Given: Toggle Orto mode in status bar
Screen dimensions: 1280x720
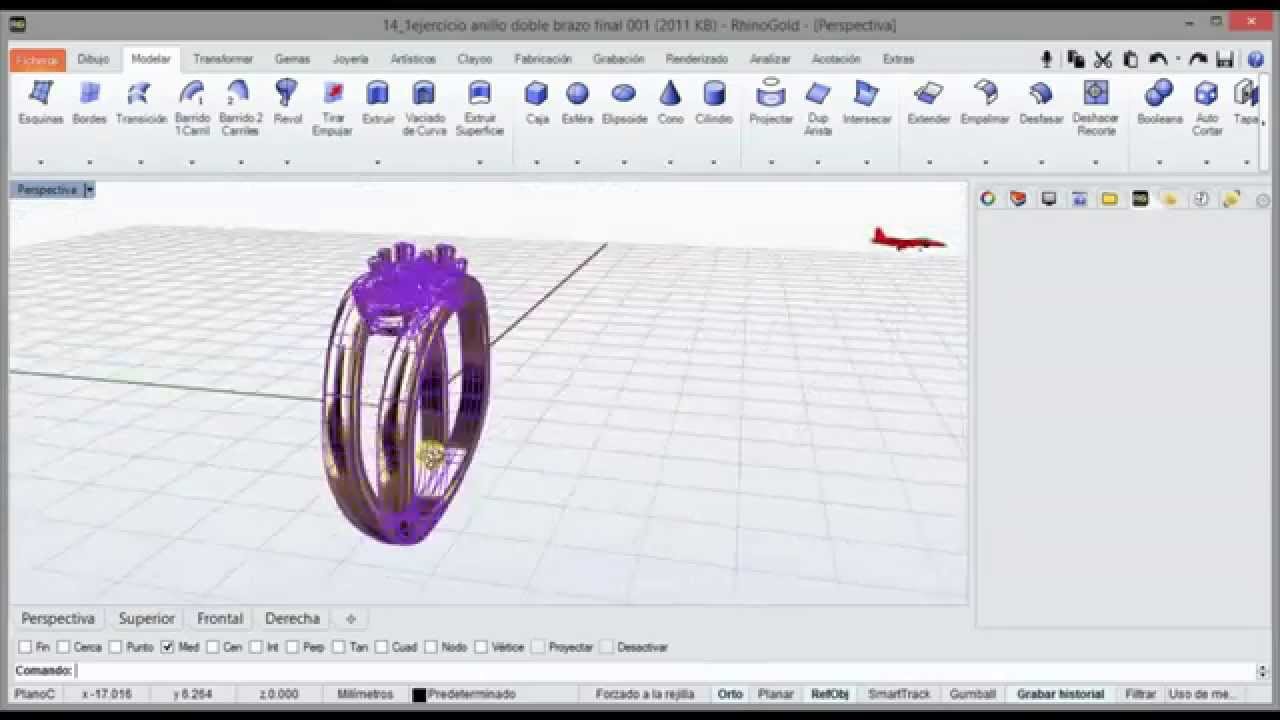Looking at the screenshot, I should point(730,694).
